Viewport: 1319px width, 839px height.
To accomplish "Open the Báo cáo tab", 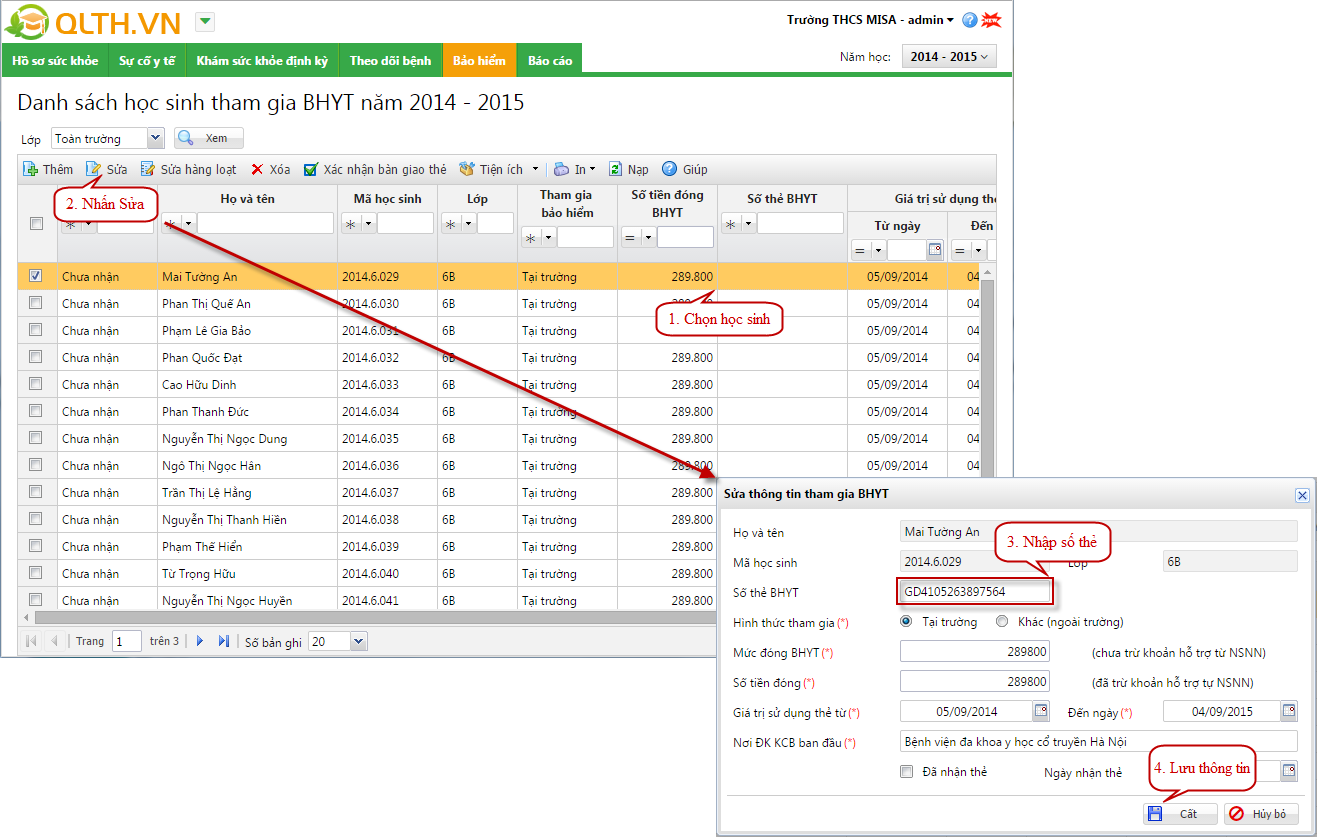I will click(550, 60).
